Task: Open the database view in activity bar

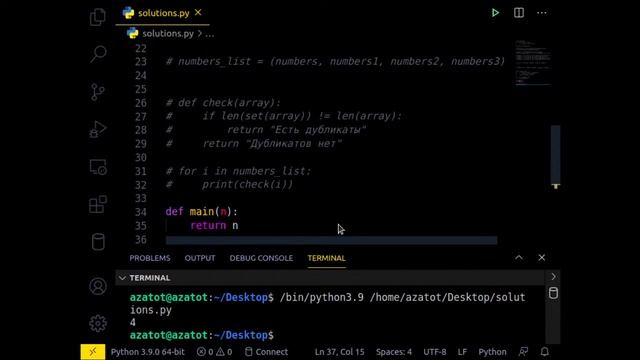Action: [x=98, y=242]
